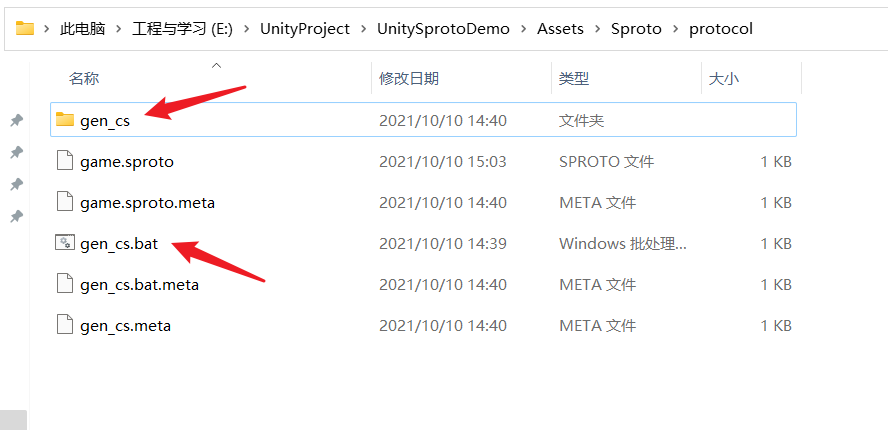Click the first pinned quick-access pin icon
The height and width of the screenshot is (430, 888).
16,121
